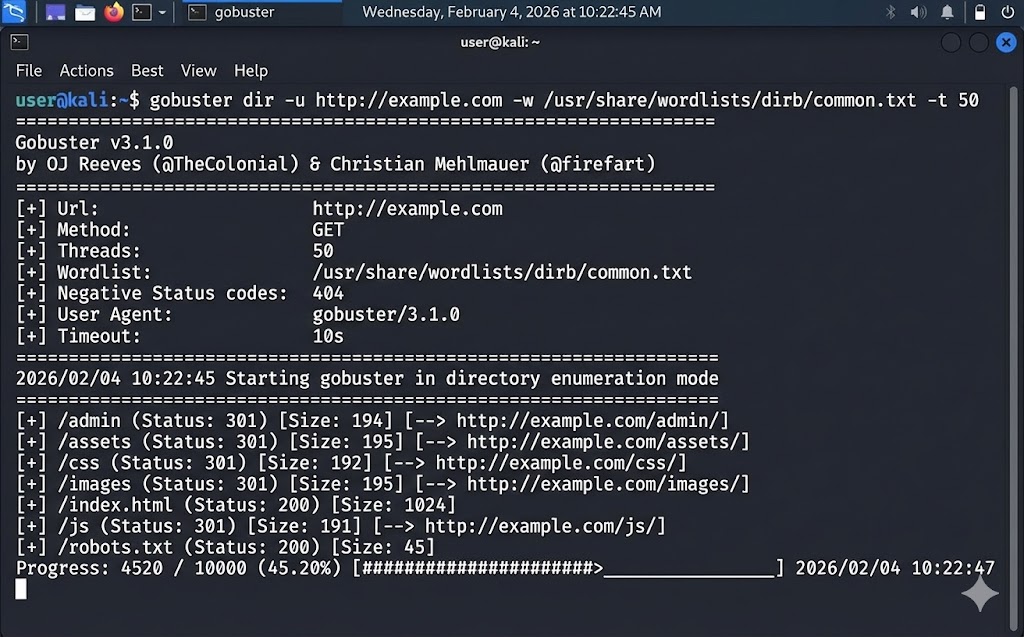1024x637 pixels.
Task: Click the date and time clock
Action: point(511,13)
